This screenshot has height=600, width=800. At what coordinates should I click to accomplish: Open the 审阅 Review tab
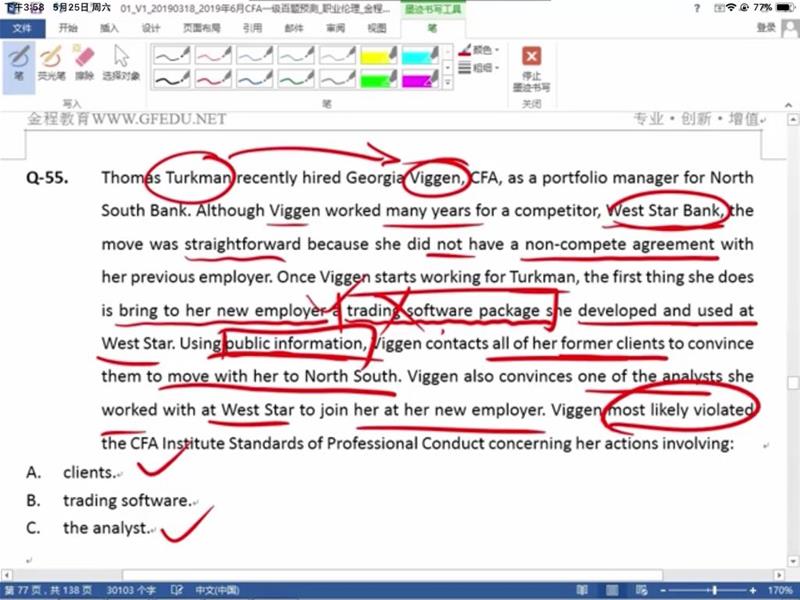tap(335, 28)
